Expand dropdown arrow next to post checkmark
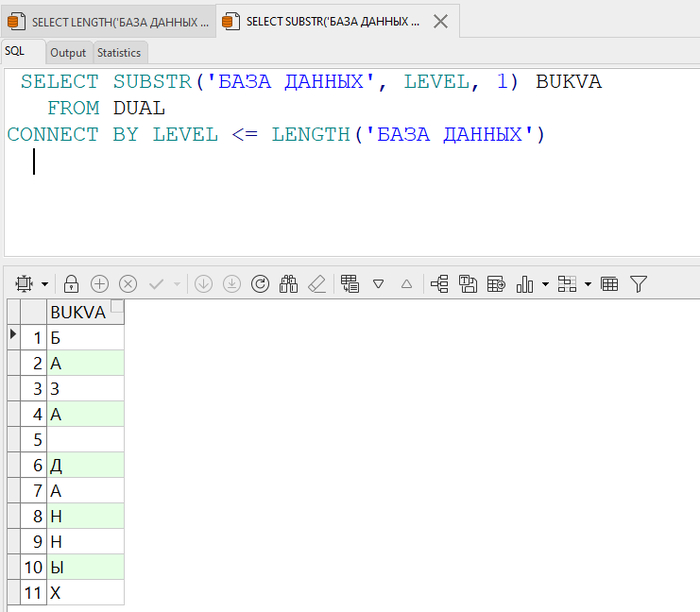Viewport: 700px width, 612px height. pos(177,284)
